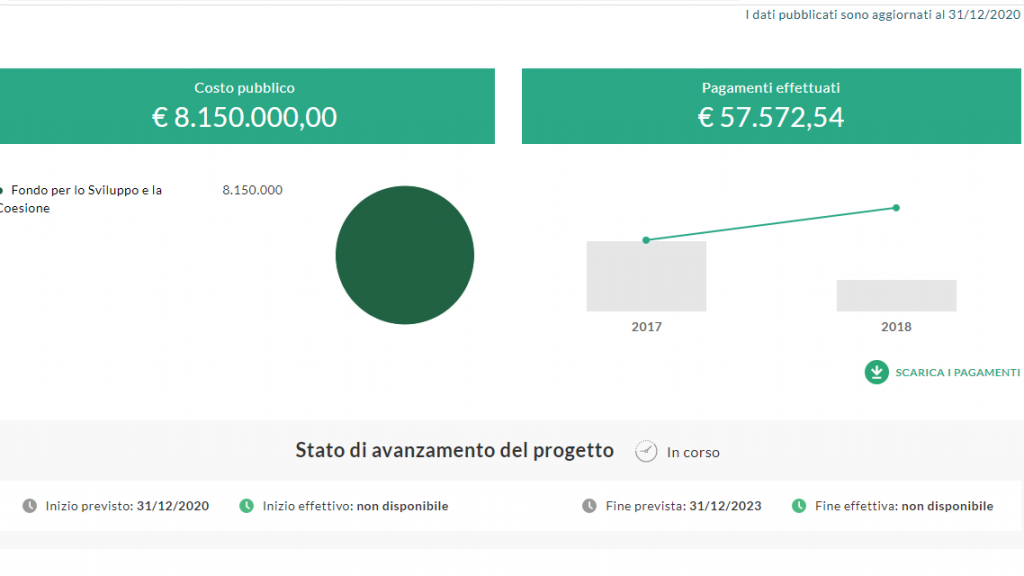Image resolution: width=1024 pixels, height=576 pixels.
Task: Click gray clock icon beside Inizio previsto
Action: 29,506
